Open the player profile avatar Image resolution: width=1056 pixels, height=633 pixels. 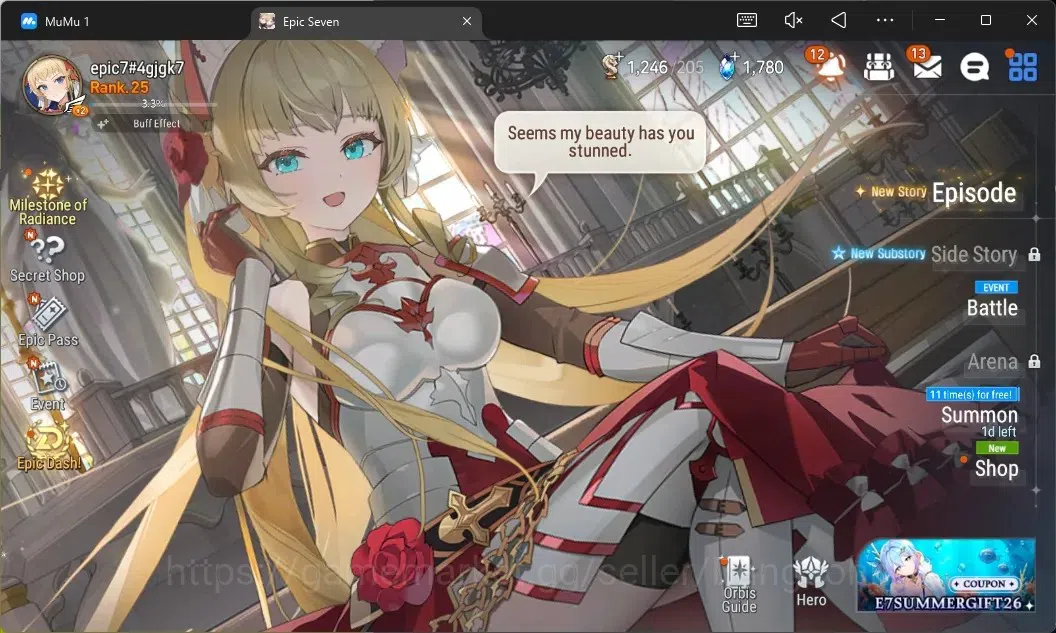53,86
